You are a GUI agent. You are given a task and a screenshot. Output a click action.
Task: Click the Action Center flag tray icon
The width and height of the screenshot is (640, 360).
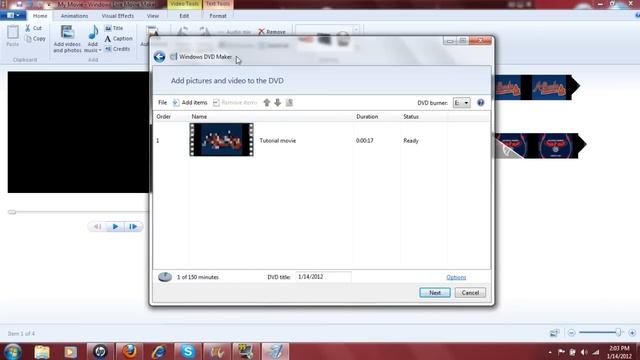point(562,352)
